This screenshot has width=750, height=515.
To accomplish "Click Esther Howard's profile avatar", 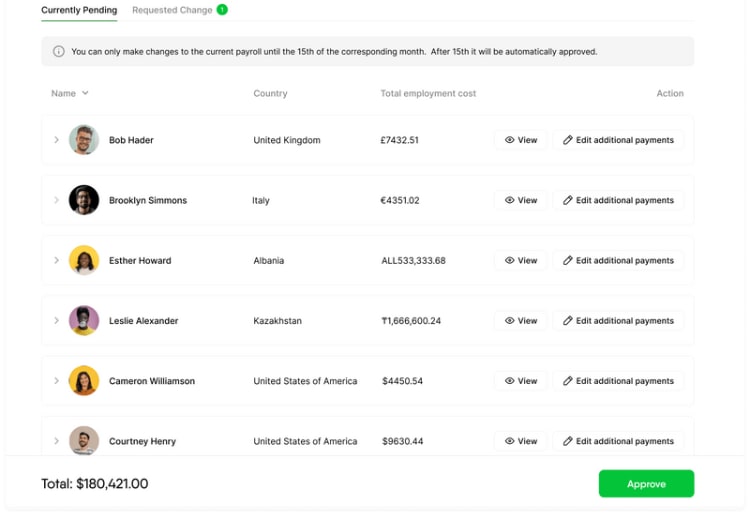I will click(x=84, y=261).
